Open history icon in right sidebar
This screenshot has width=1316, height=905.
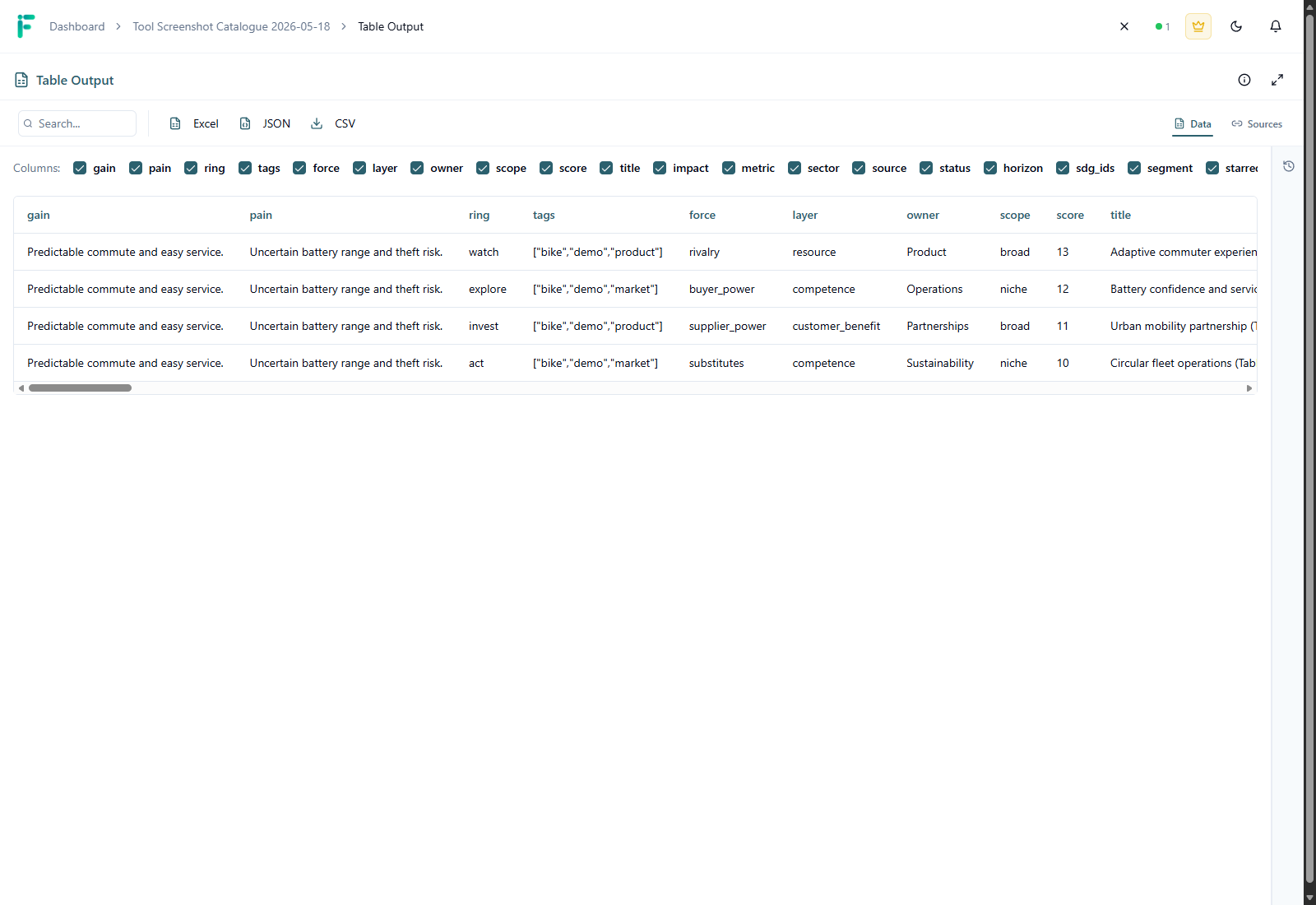1289,166
